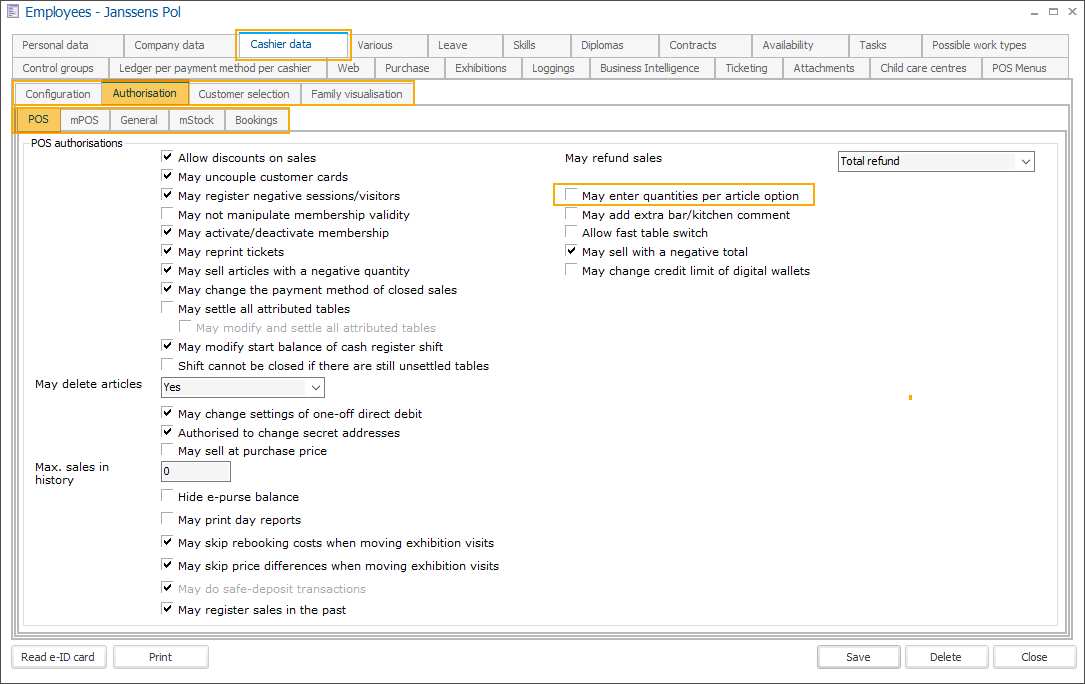Image resolution: width=1085 pixels, height=684 pixels.
Task: Enable May enter quantities per article option
Action: pos(572,195)
